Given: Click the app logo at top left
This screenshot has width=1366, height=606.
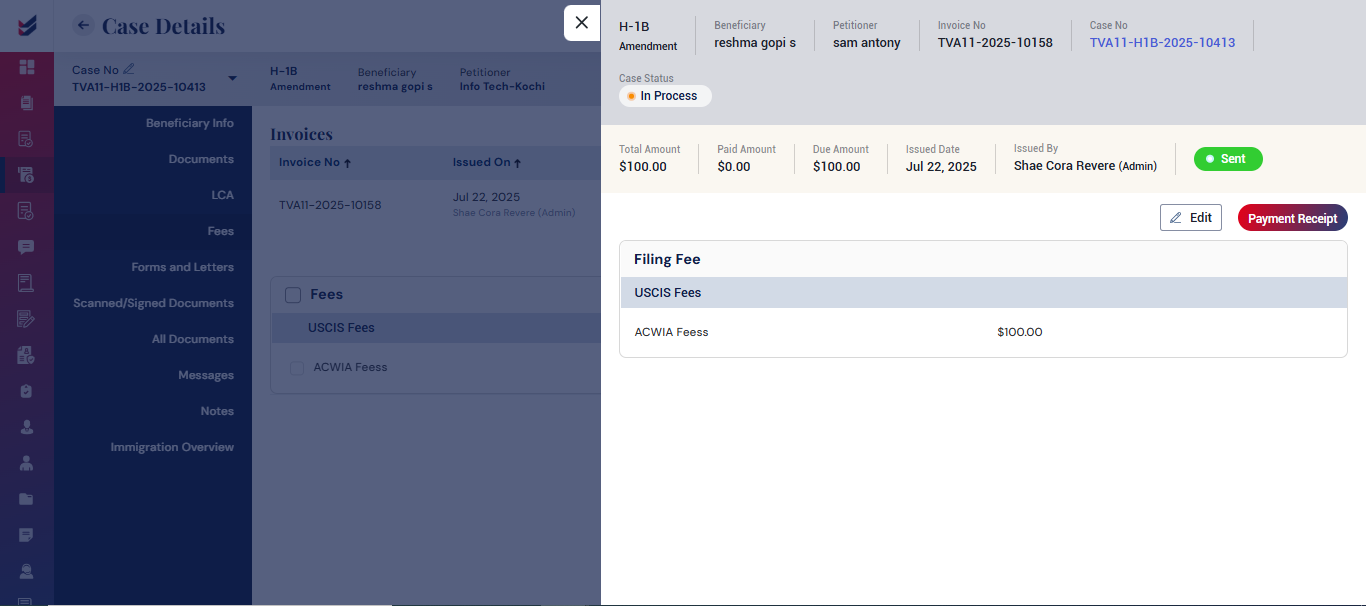Looking at the screenshot, I should pyautogui.click(x=27, y=24).
